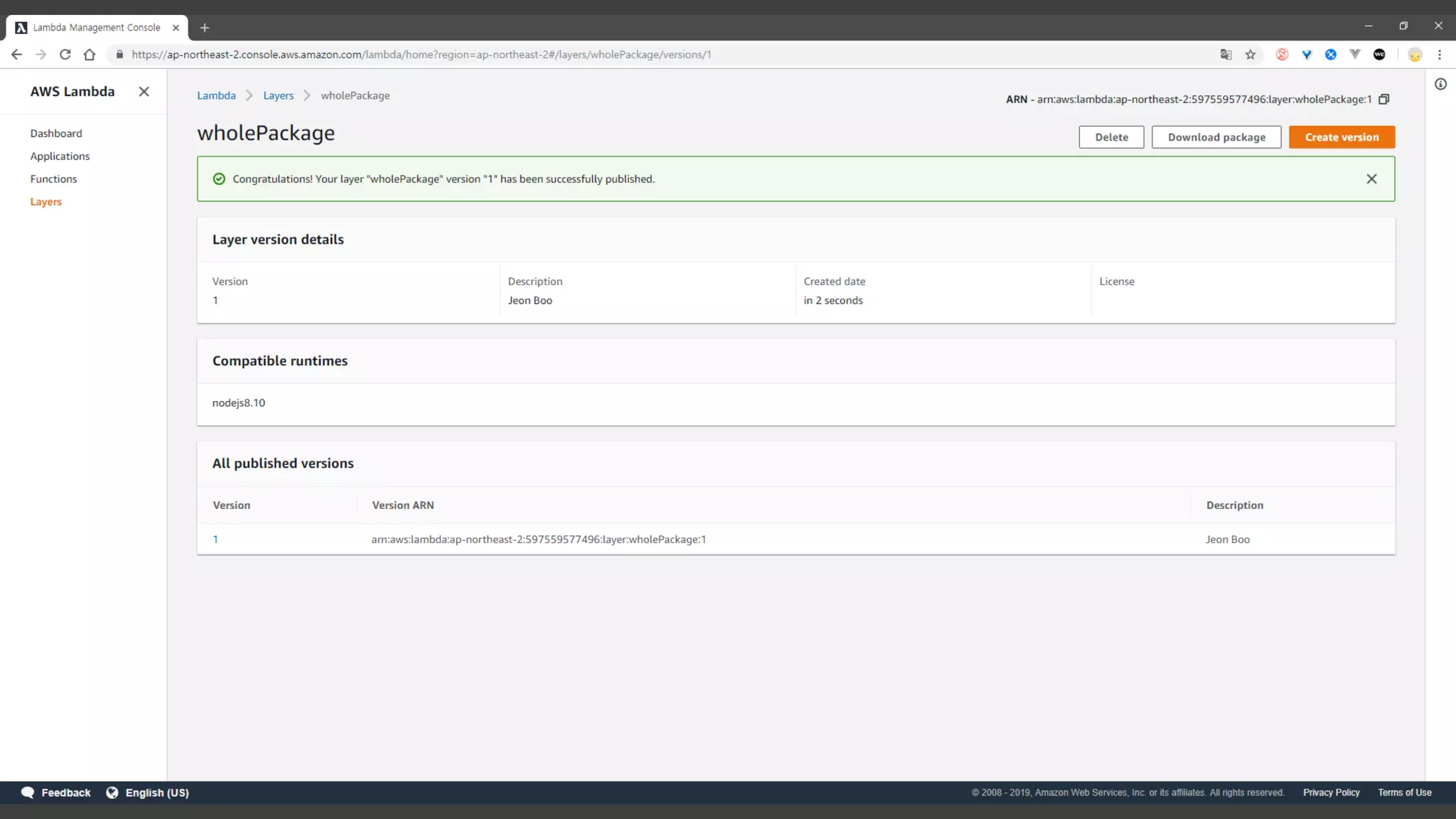
Task: Open version 1 link in published versions
Action: click(x=215, y=540)
